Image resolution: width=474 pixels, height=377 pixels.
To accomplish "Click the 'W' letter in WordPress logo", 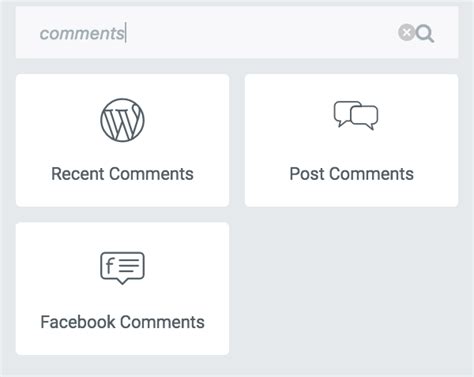I will 121,123.
